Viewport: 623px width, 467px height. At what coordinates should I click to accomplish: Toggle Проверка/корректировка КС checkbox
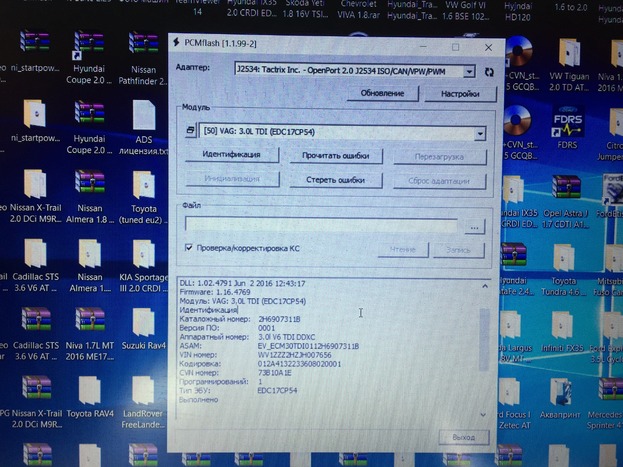coord(189,247)
